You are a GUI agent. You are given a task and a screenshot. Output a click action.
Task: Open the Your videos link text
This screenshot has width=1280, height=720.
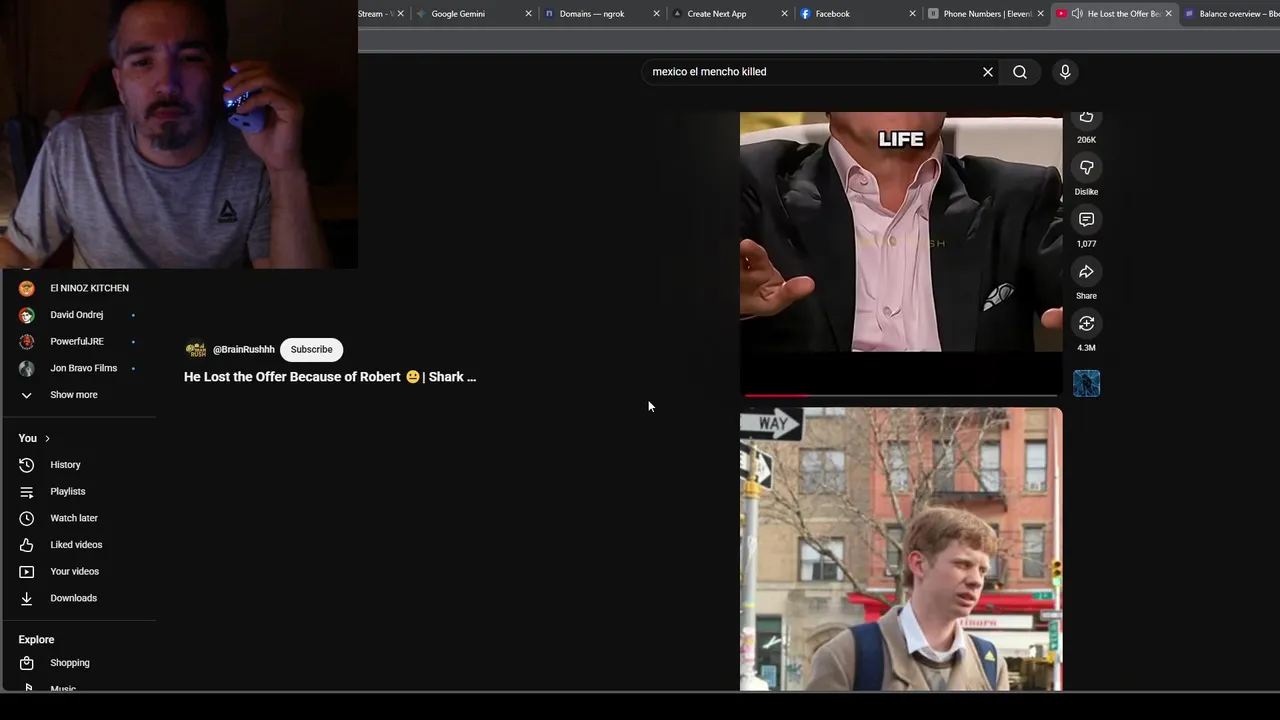(75, 572)
